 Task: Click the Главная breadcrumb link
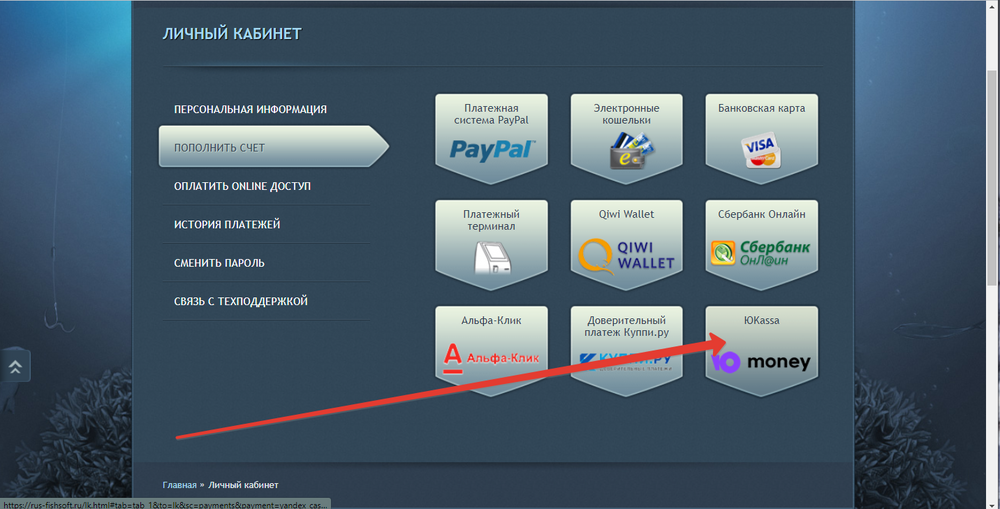[180, 485]
